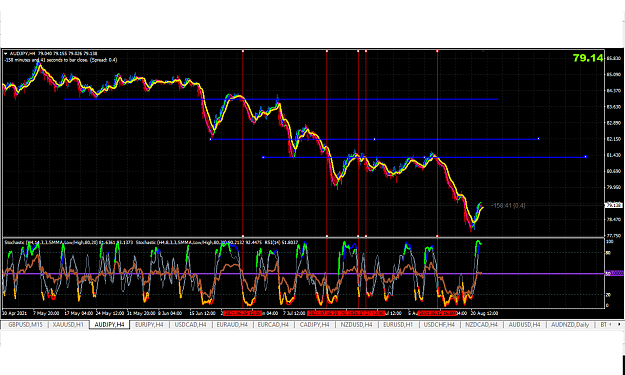This screenshot has width=625, height=375.
Task: Click the 81.430 price axis label
Action: click(613, 155)
